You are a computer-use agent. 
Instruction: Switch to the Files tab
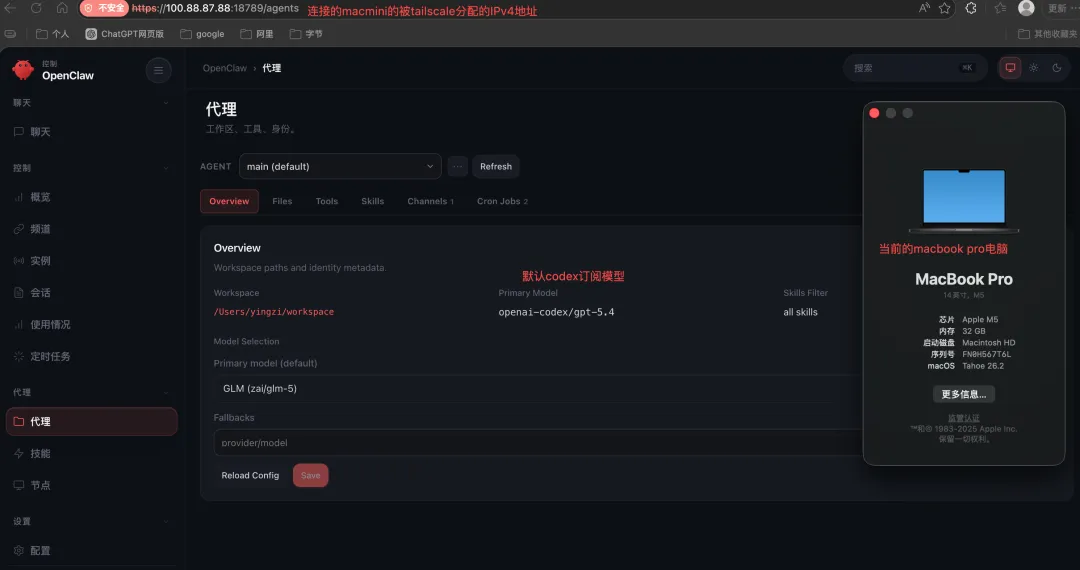[x=282, y=201]
